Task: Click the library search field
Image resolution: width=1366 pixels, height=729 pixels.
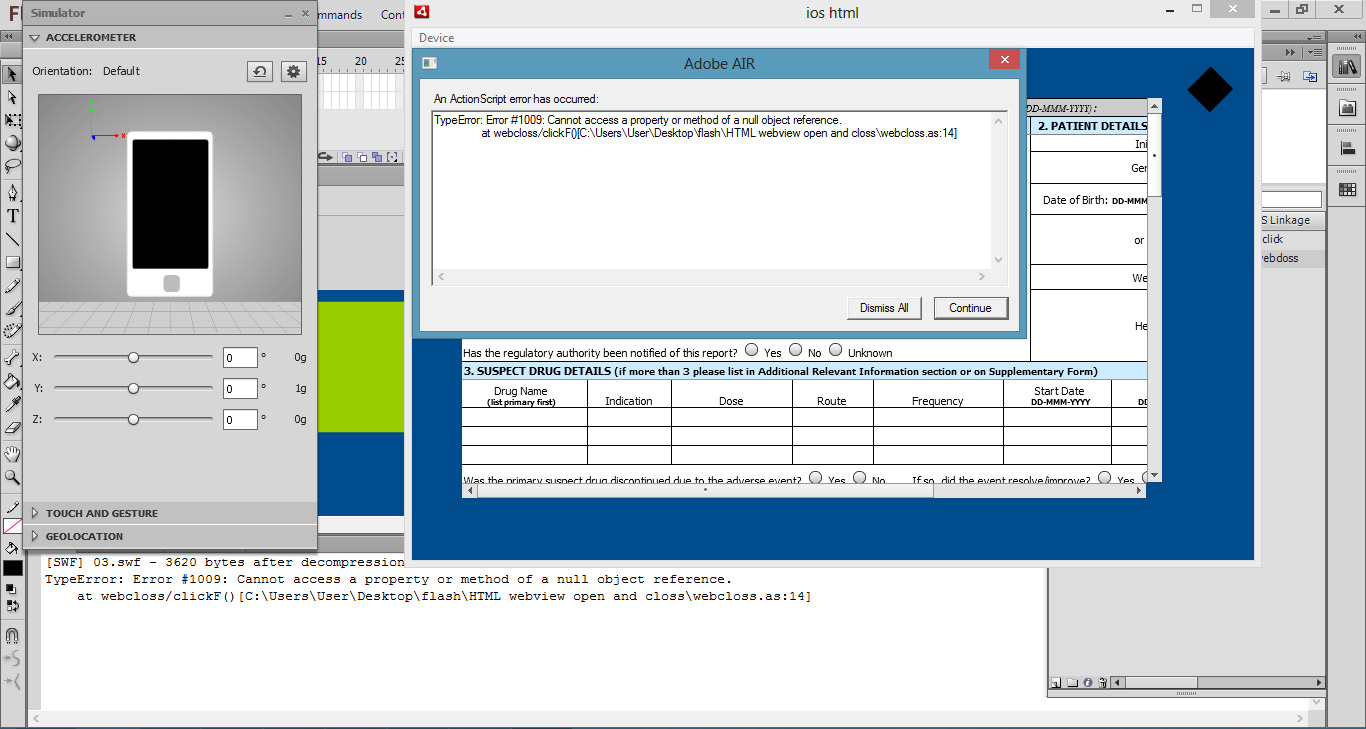Action: [x=1292, y=200]
